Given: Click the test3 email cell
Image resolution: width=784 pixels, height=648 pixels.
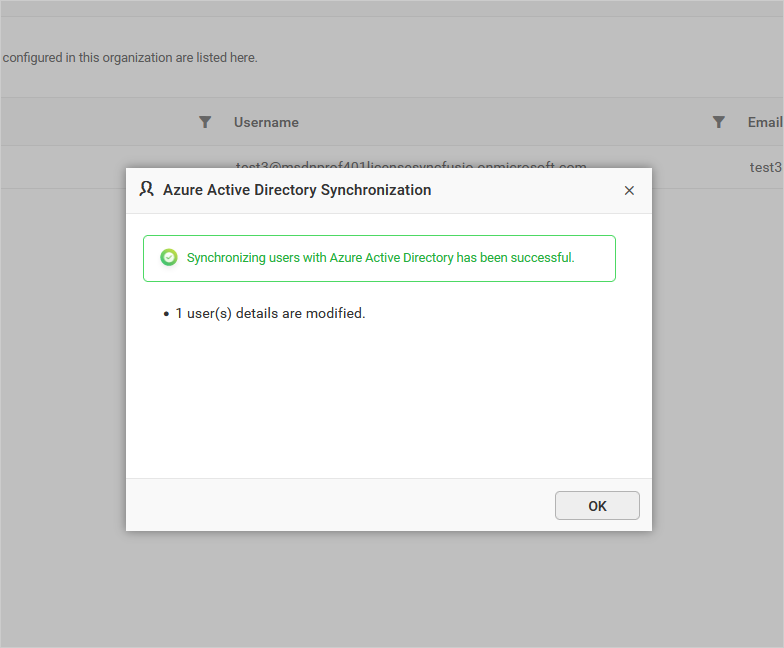Looking at the screenshot, I should 766,168.
